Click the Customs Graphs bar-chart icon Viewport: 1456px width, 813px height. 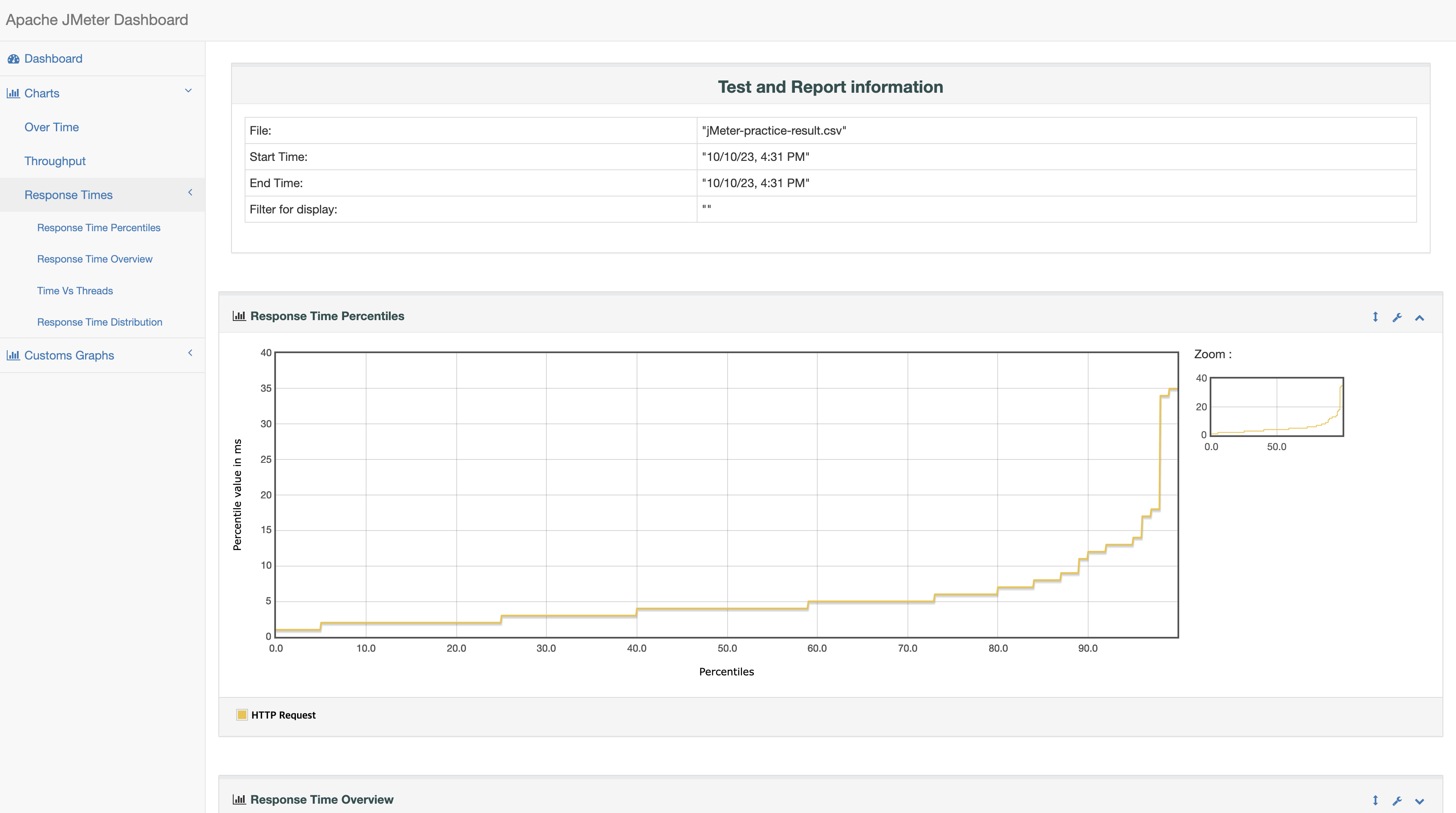pos(13,356)
